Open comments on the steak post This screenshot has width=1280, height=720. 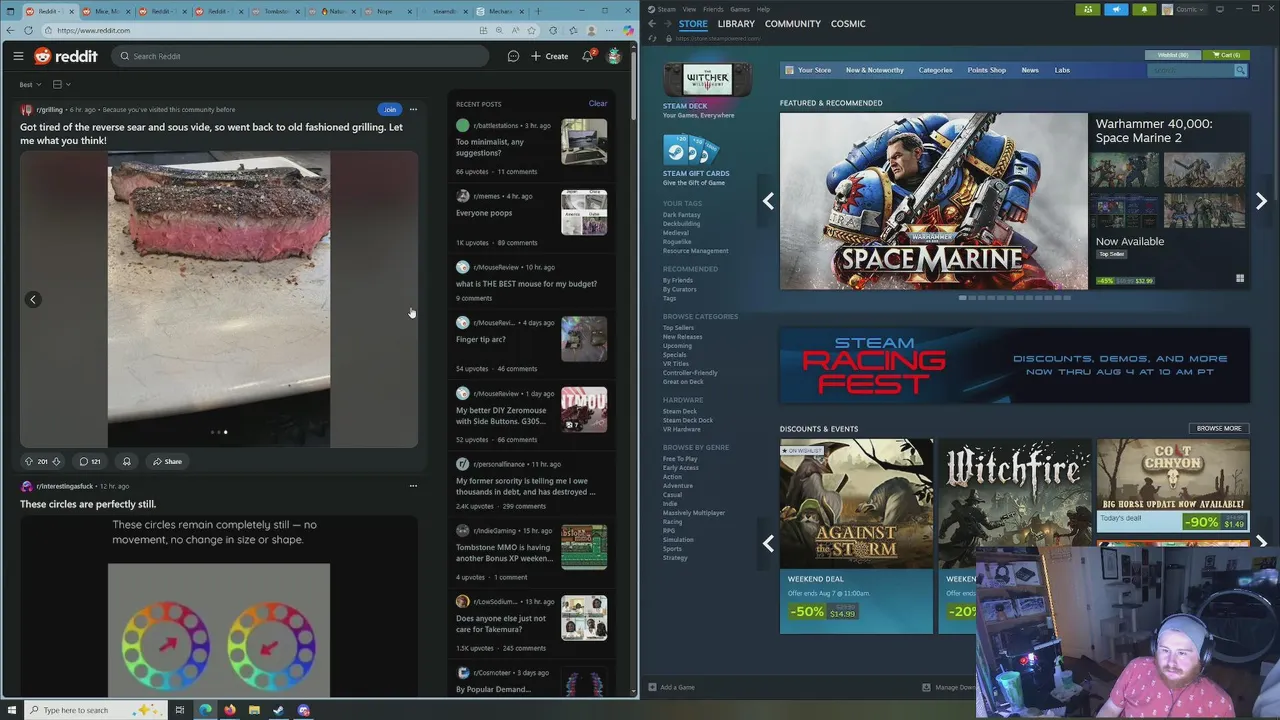point(90,461)
